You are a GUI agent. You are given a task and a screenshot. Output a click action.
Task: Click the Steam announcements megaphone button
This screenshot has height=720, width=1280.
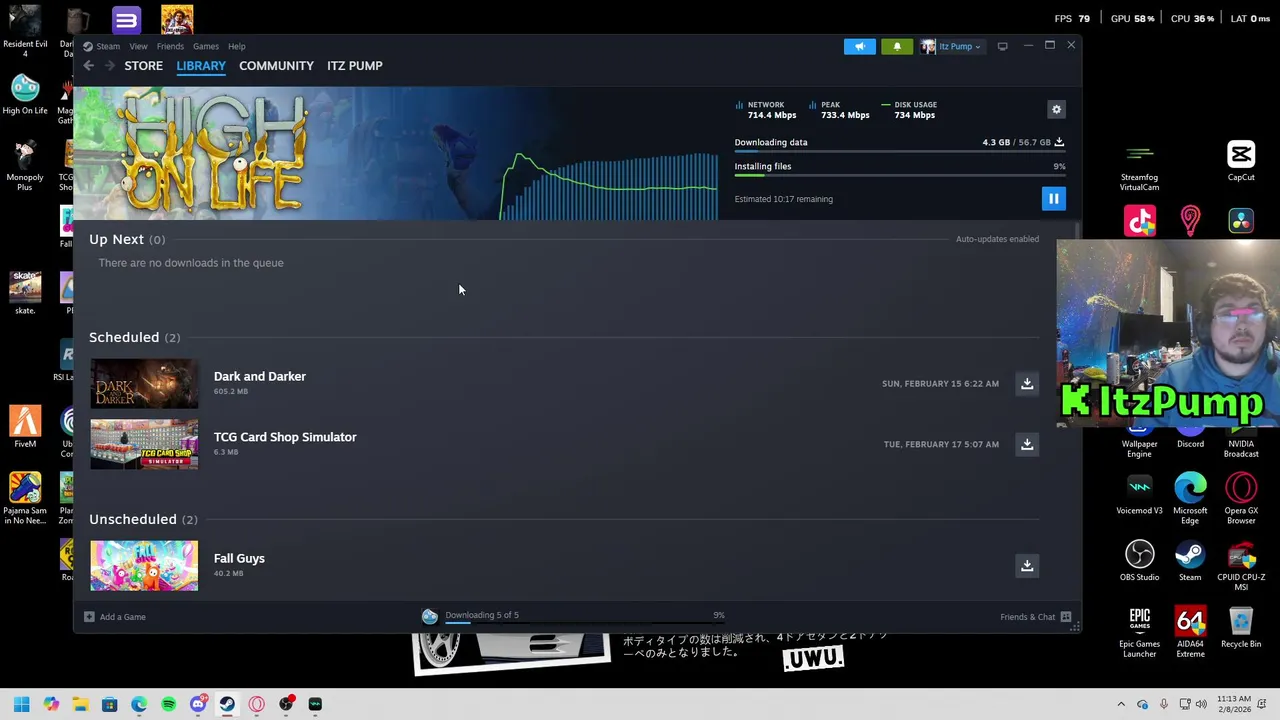pos(859,46)
